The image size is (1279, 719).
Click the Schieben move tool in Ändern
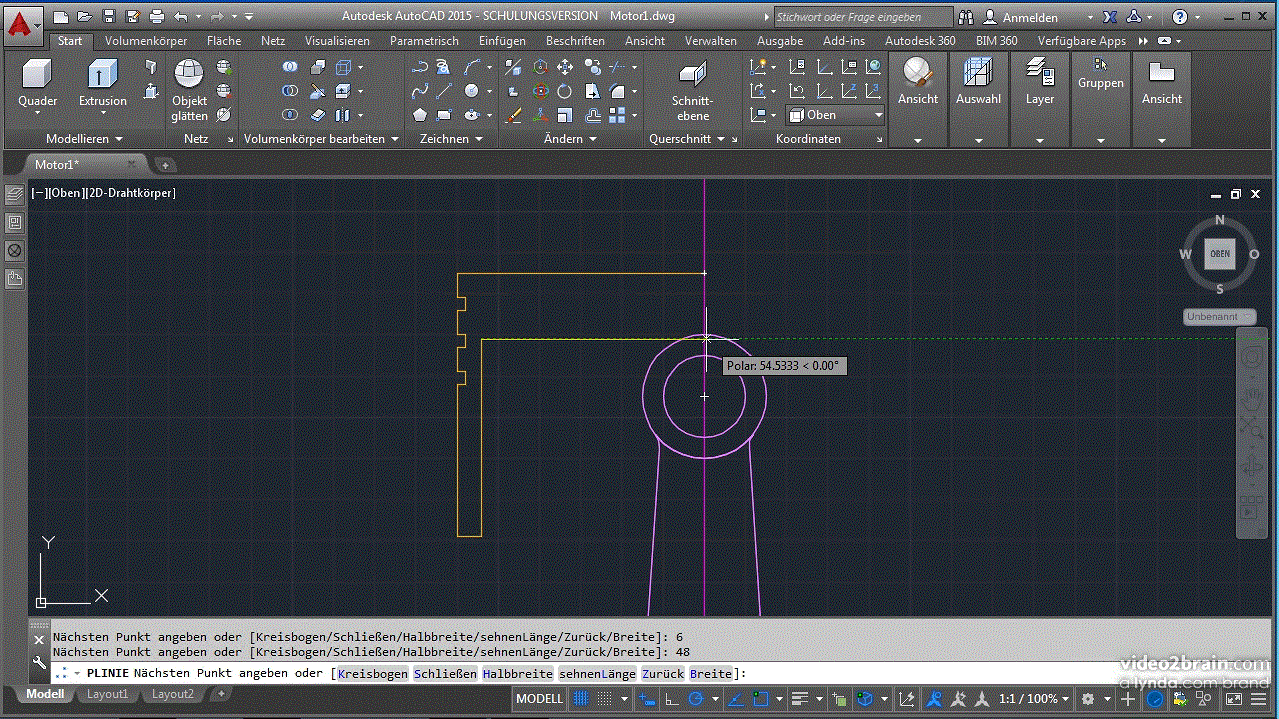[565, 66]
